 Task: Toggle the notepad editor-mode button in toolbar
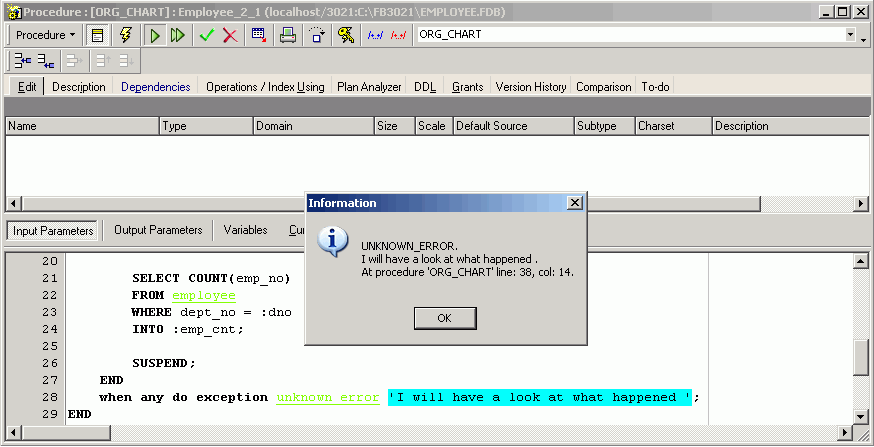tap(97, 35)
